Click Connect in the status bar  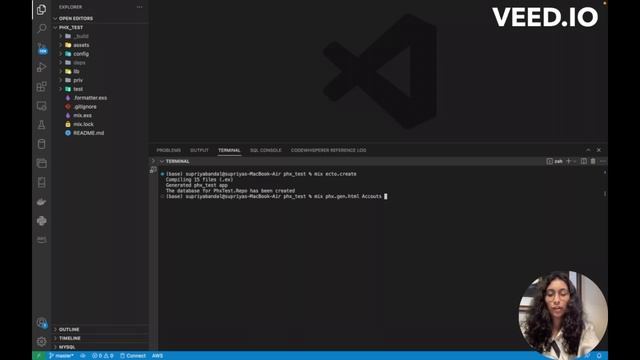[133, 356]
